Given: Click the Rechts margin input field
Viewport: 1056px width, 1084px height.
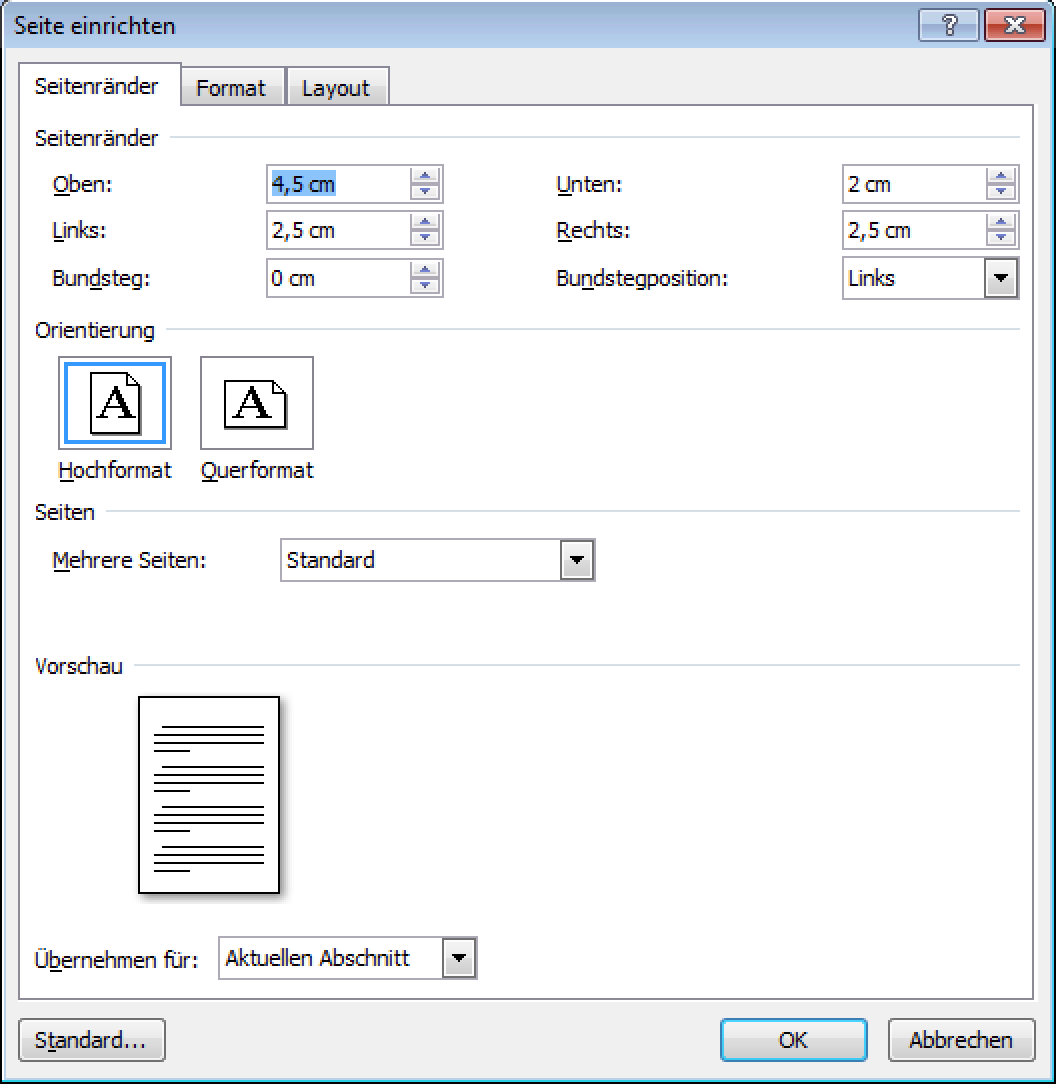Looking at the screenshot, I should (x=912, y=231).
